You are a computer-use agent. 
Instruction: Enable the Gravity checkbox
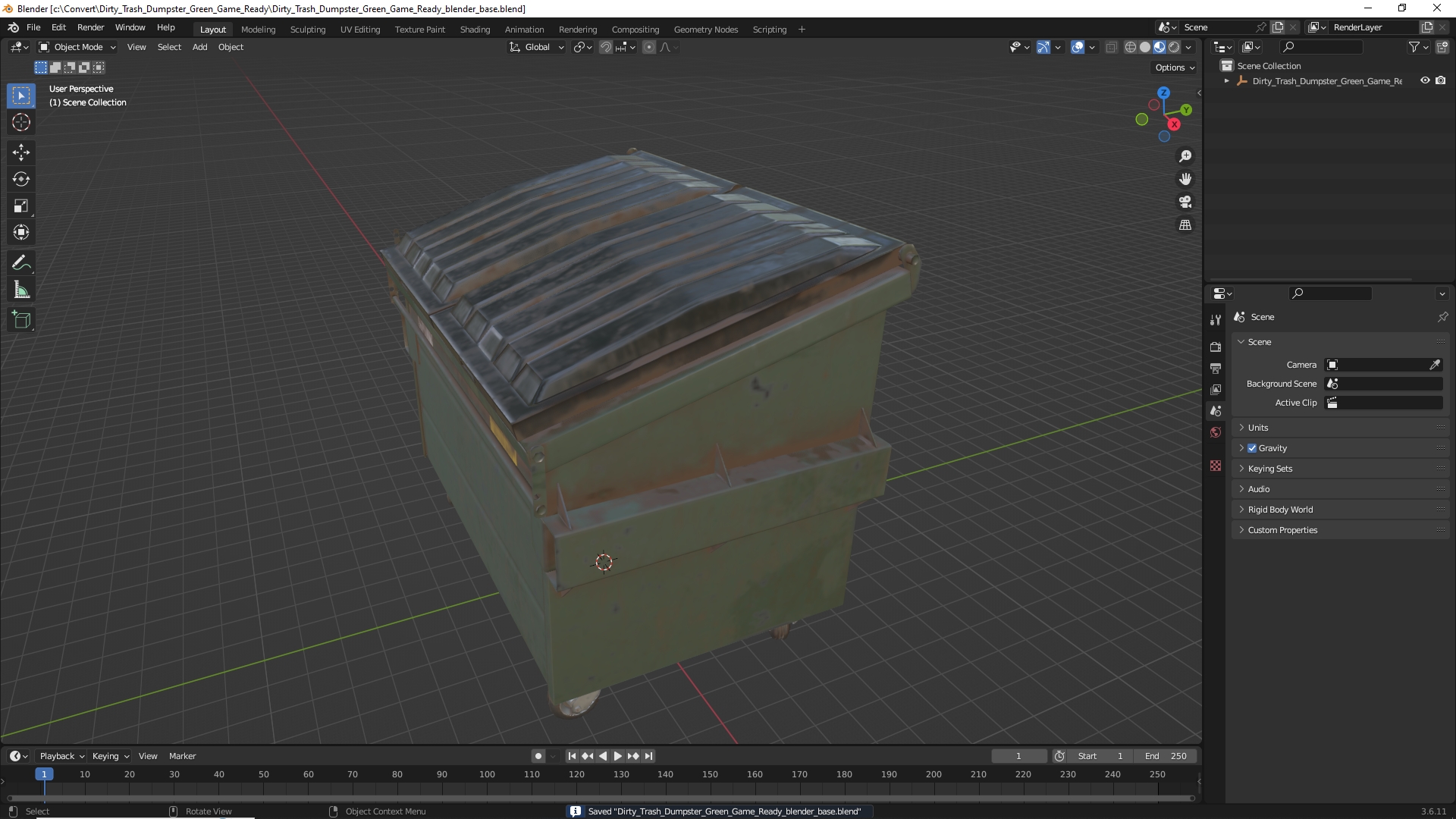tap(1252, 448)
